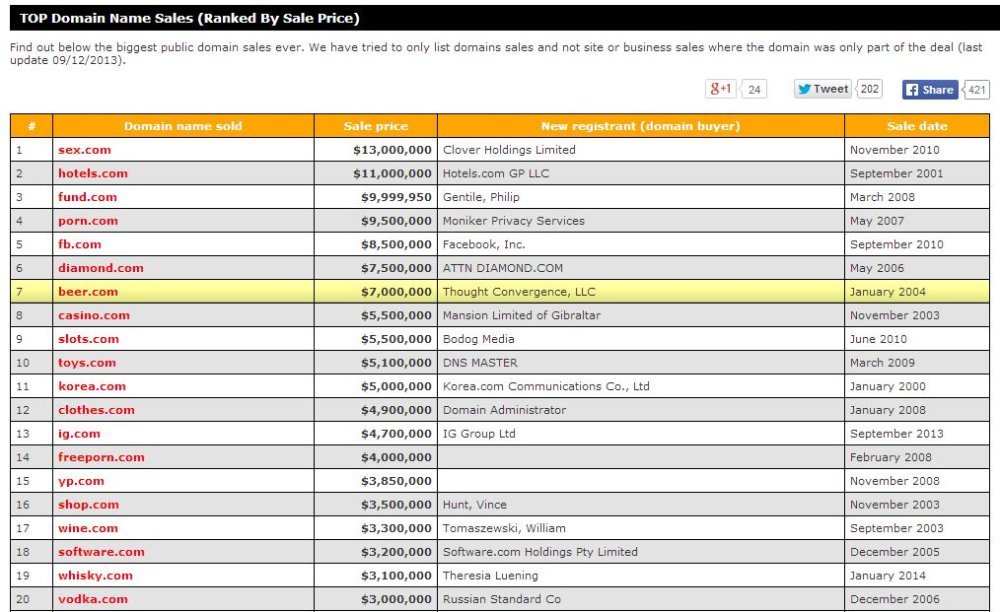Open the toys.com domain link

click(x=87, y=363)
